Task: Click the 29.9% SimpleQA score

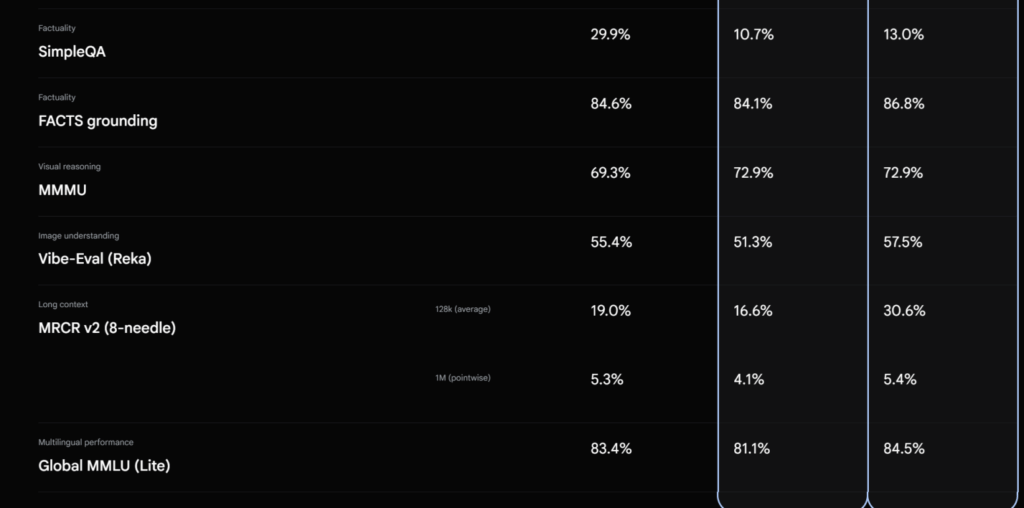Action: point(611,35)
